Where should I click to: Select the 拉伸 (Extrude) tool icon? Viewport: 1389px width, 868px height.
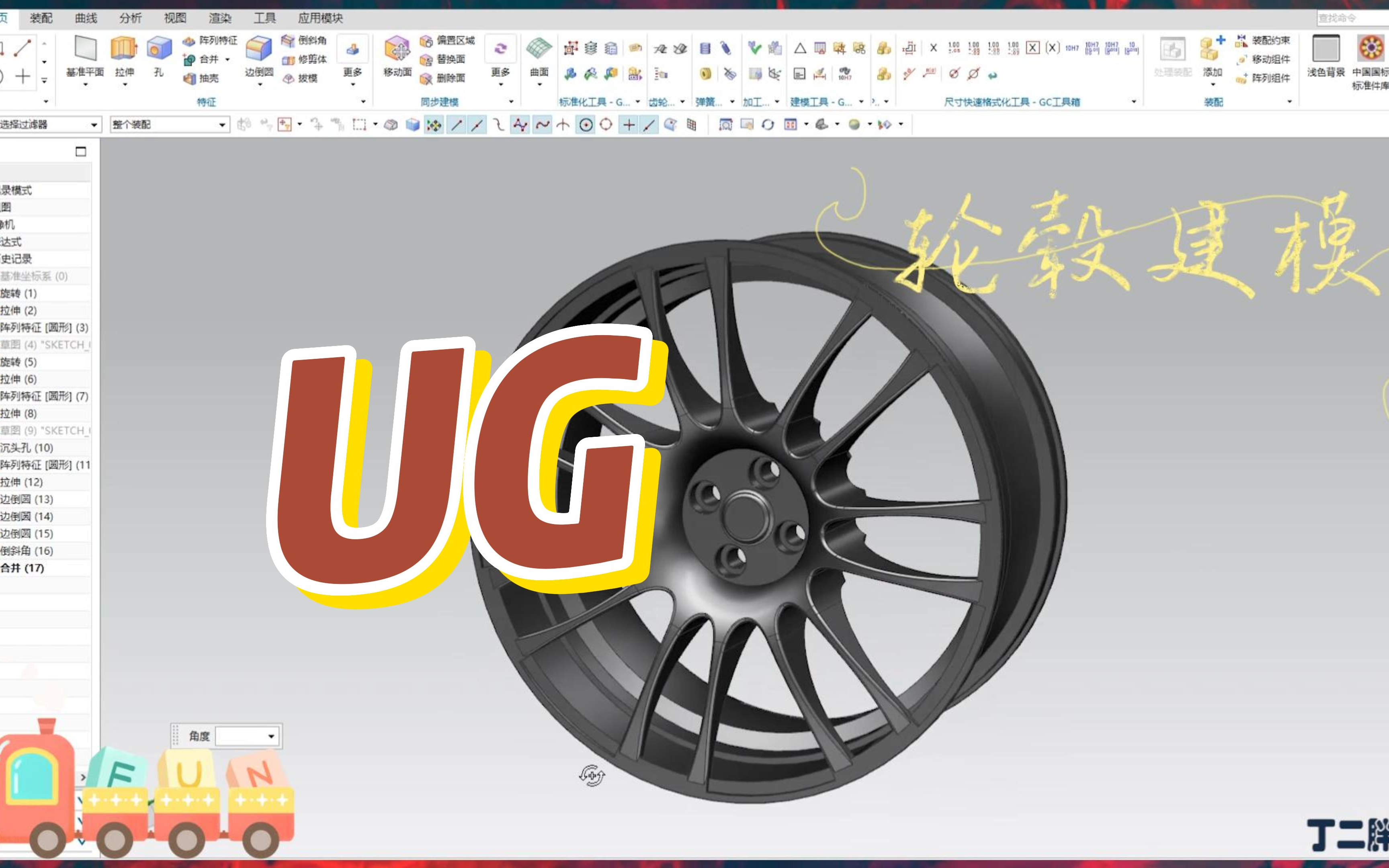coord(124,49)
